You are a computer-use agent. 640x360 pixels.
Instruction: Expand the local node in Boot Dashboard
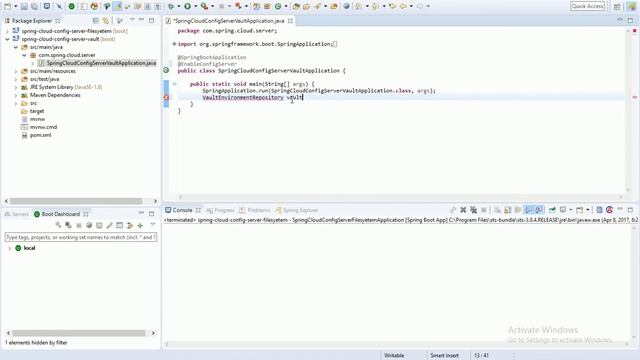(x=9, y=248)
